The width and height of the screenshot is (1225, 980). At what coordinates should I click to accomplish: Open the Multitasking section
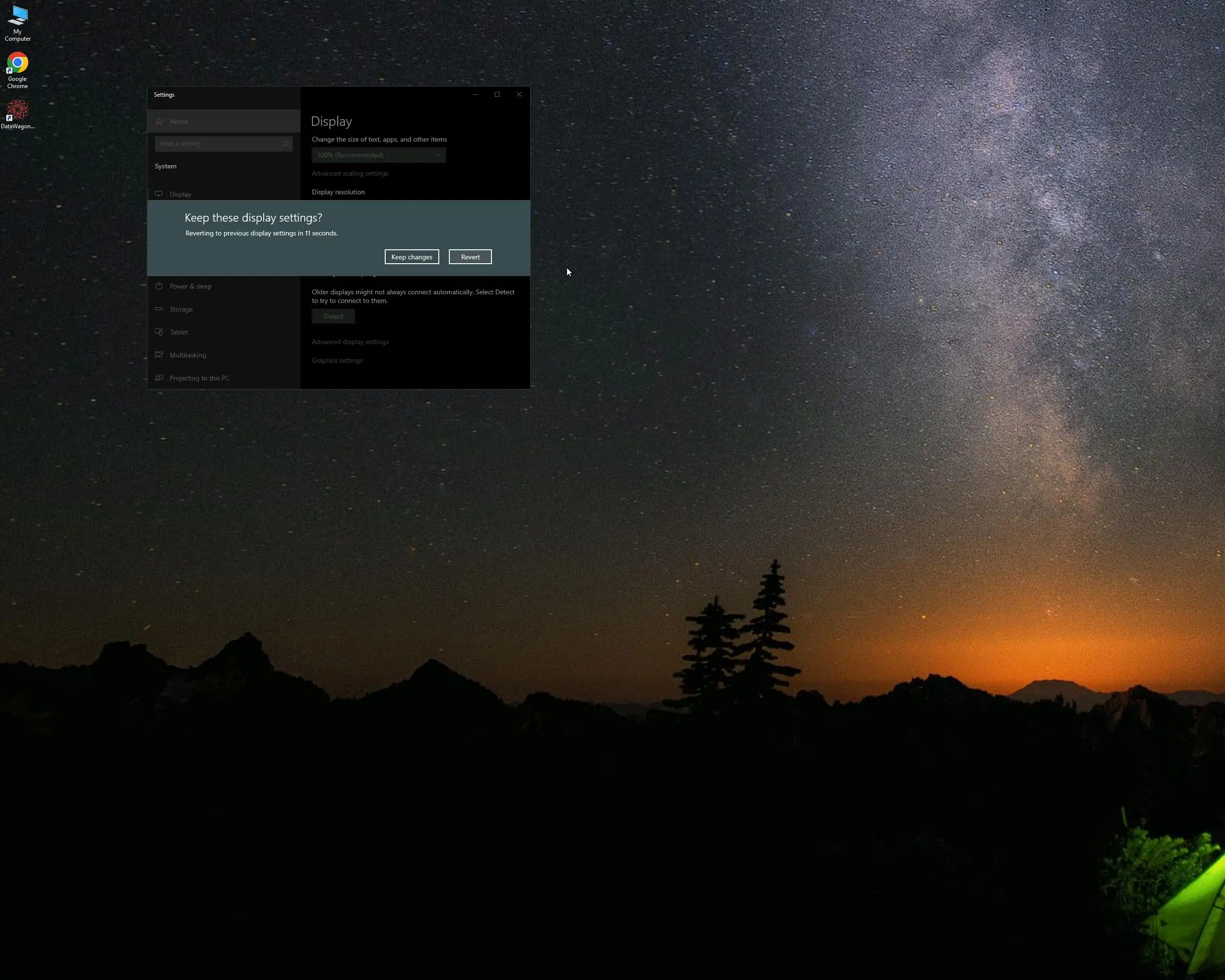tap(188, 355)
